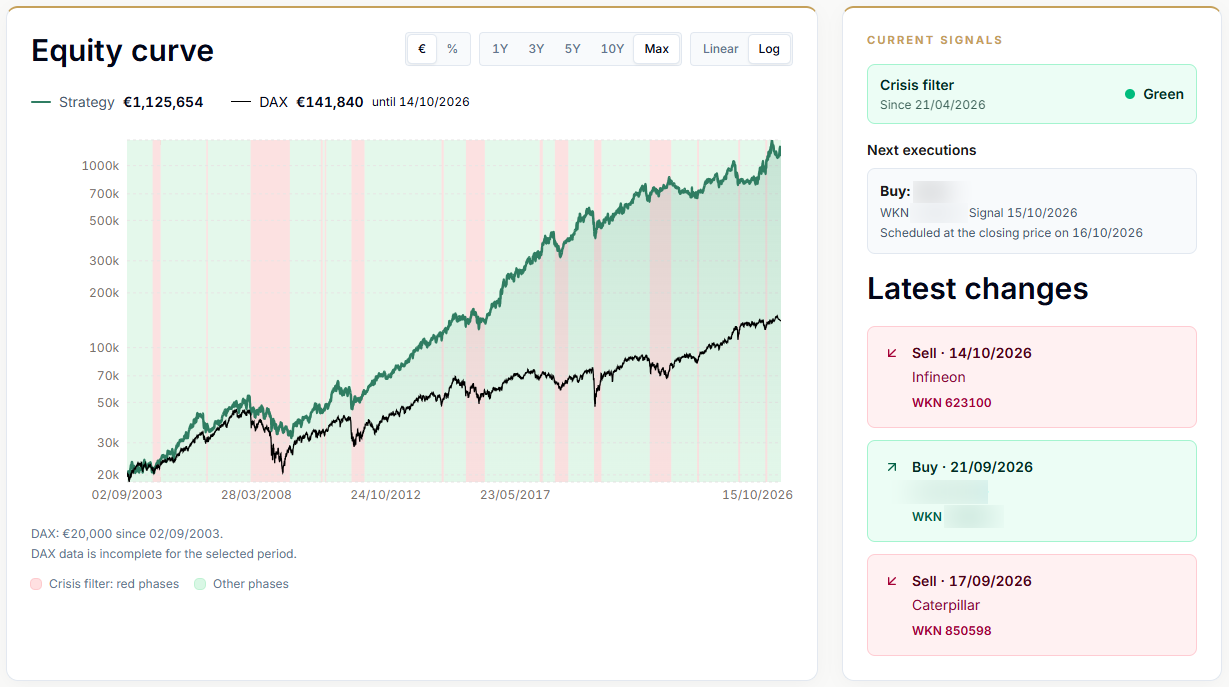Show the 1Y time range
Image resolution: width=1229 pixels, height=687 pixels.
(x=500, y=49)
